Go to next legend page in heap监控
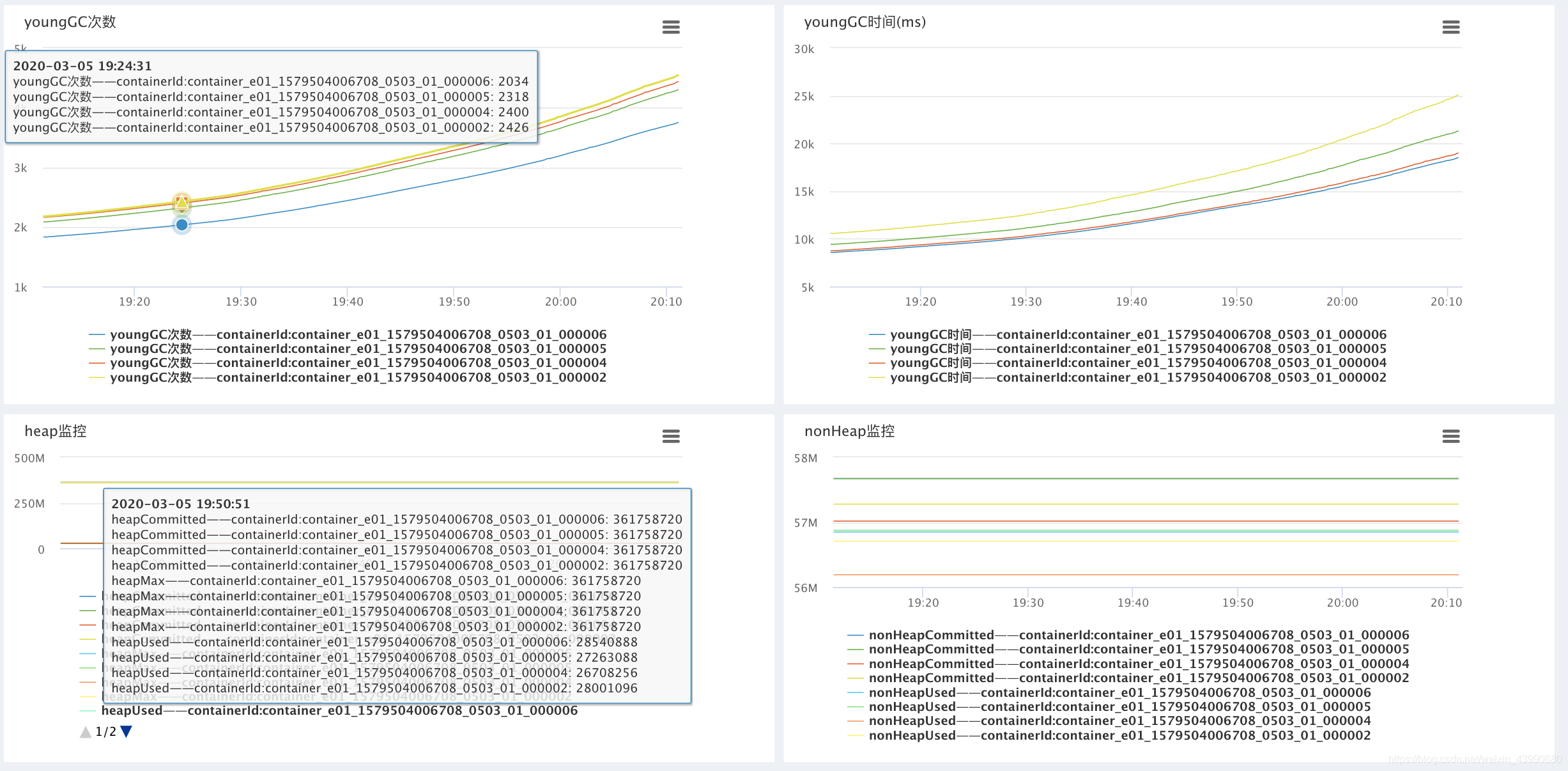The height and width of the screenshot is (771, 1568). [127, 731]
